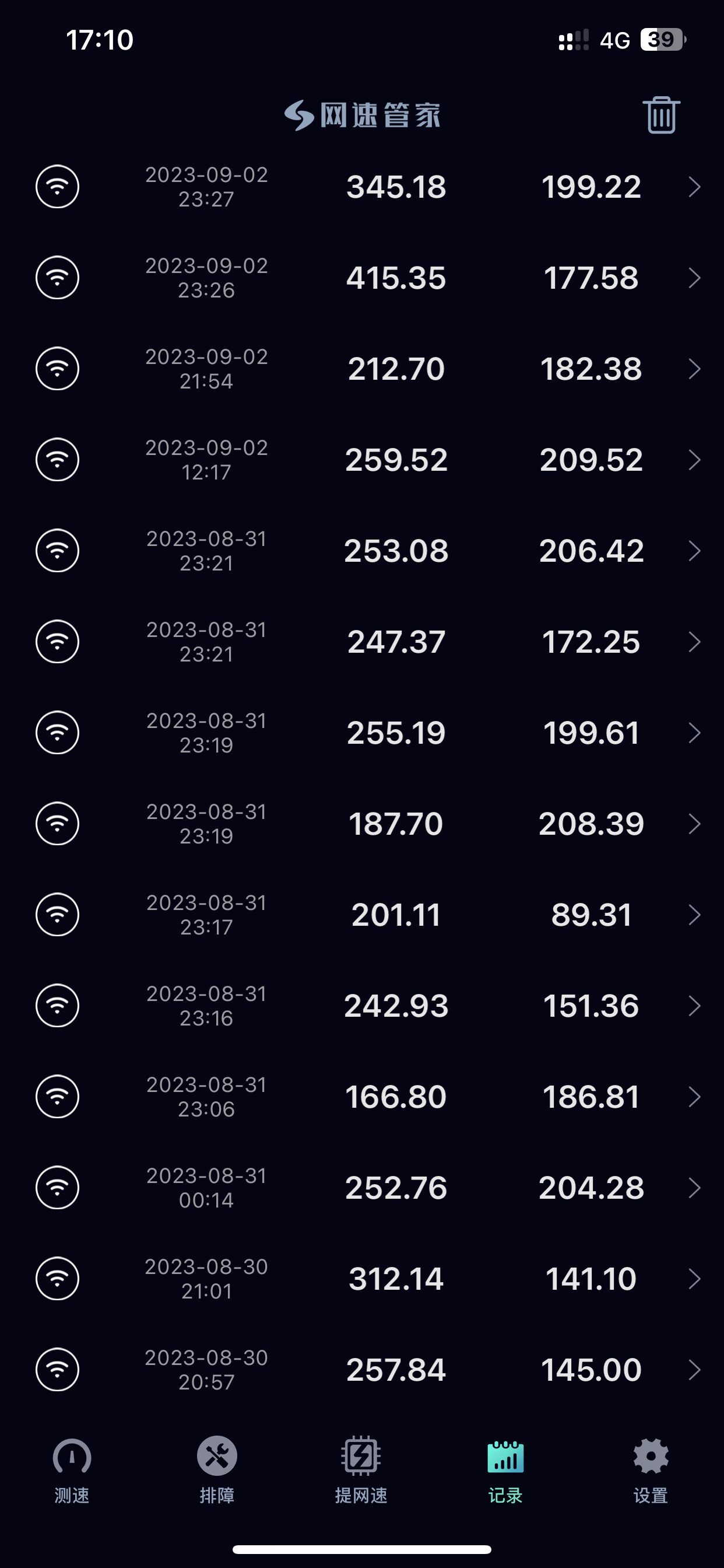Tap the 312.14 download speed value

(x=396, y=1279)
